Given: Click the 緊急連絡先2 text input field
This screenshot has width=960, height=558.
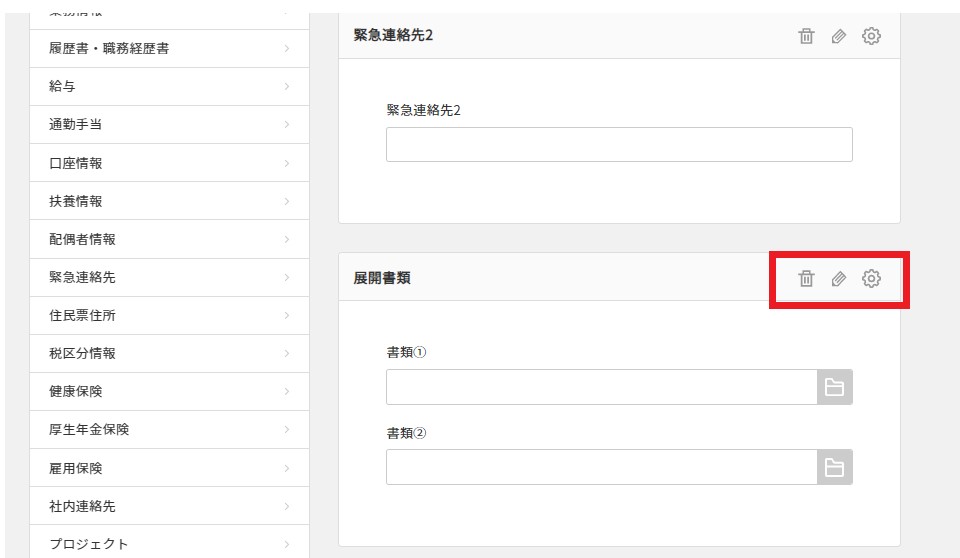Looking at the screenshot, I should pos(618,144).
